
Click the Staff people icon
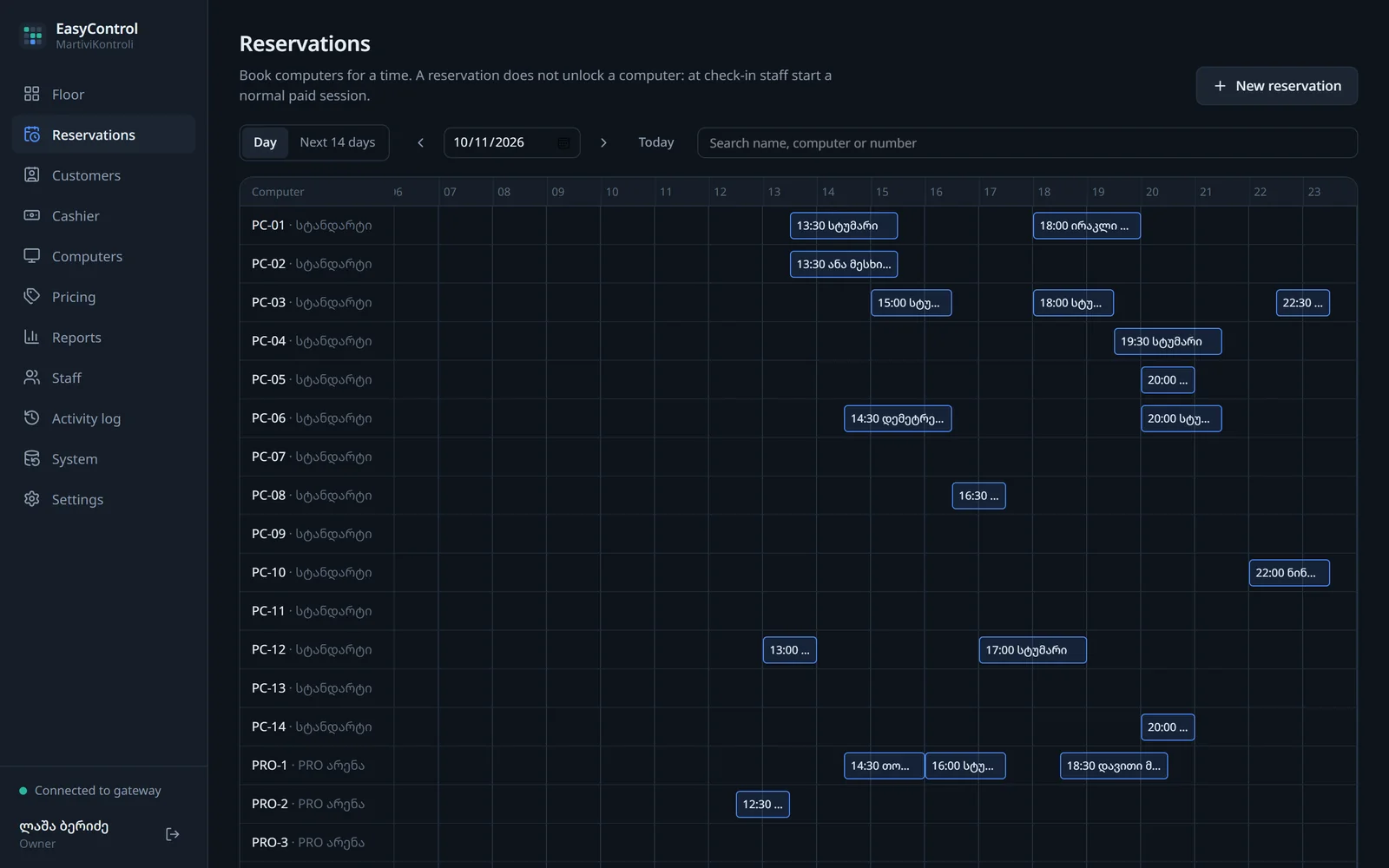tap(32, 378)
